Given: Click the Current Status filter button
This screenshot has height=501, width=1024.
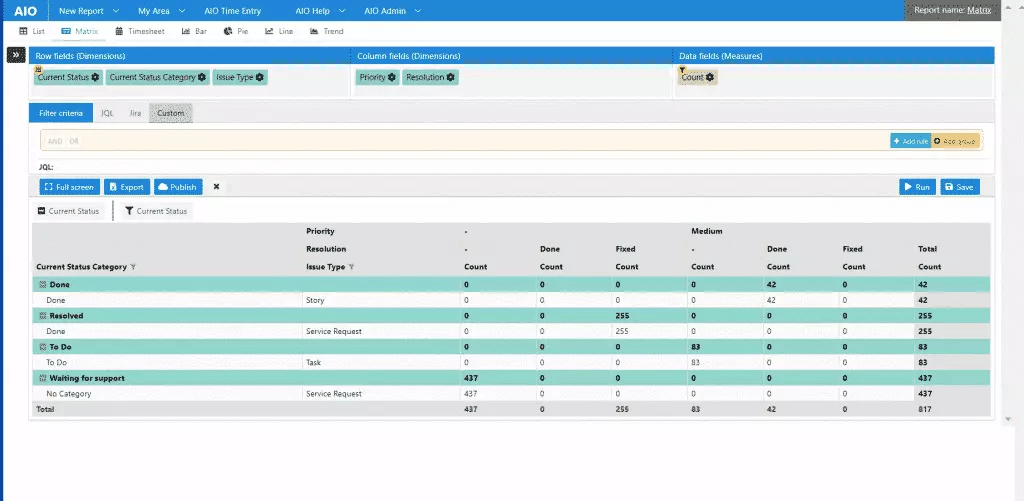Looking at the screenshot, I should pyautogui.click(x=156, y=211).
